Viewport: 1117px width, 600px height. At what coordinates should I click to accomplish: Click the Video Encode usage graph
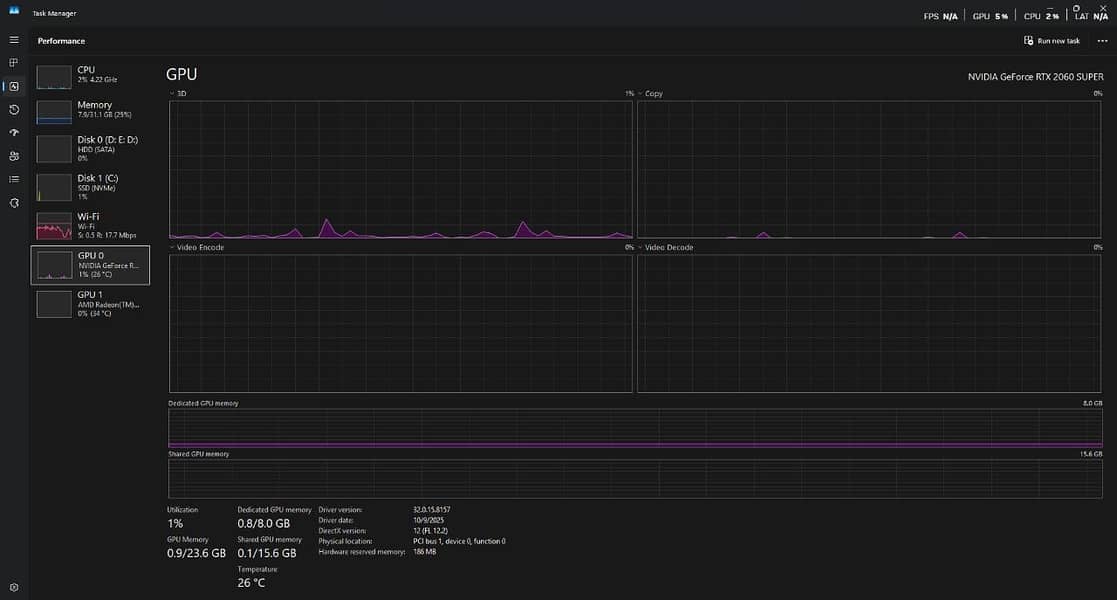[400, 324]
